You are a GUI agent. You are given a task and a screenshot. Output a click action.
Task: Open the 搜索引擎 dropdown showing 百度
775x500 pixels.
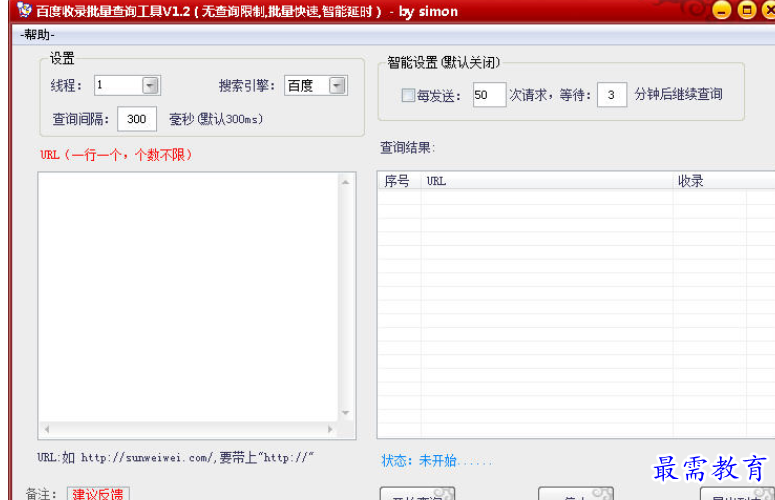tap(337, 85)
